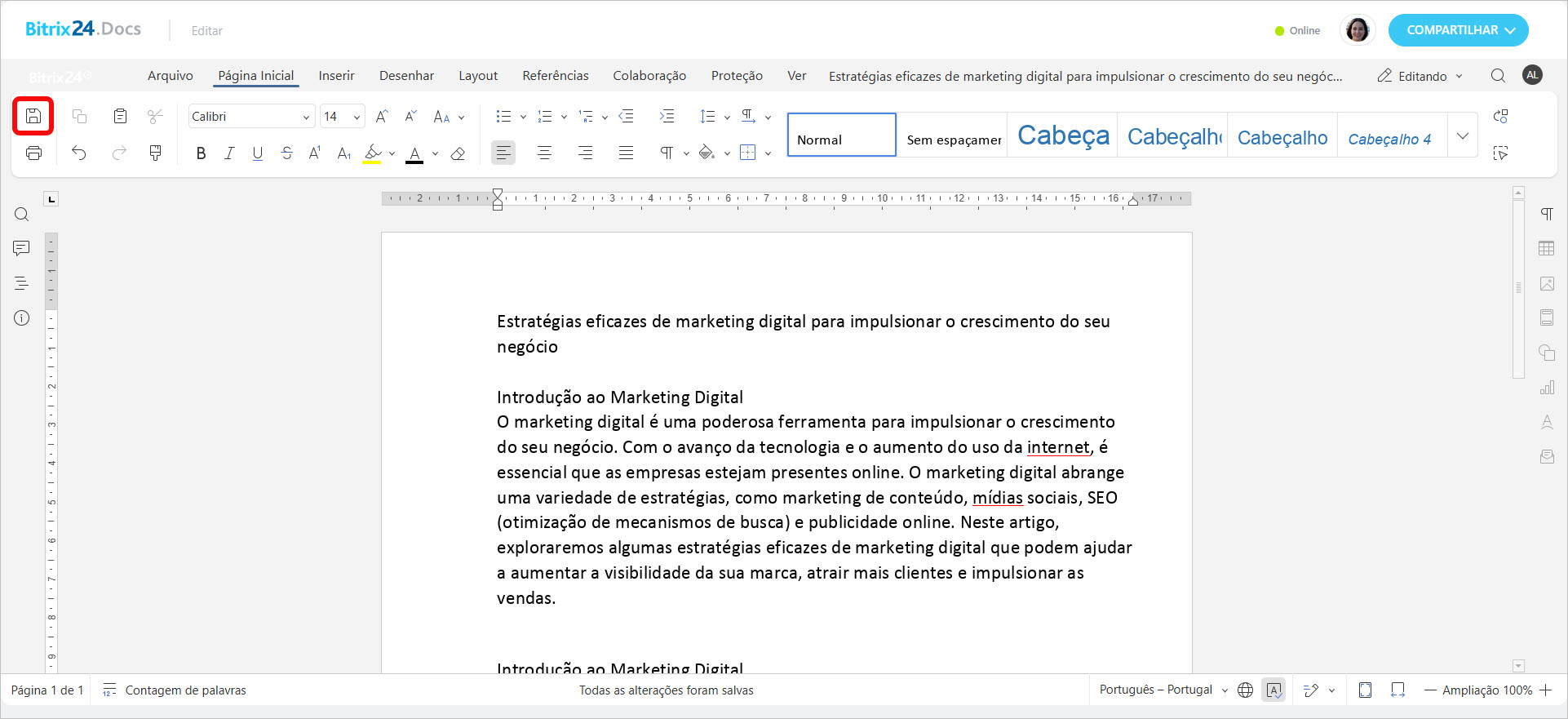The height and width of the screenshot is (719, 1568).
Task: Click the Increase indent icon
Action: click(x=667, y=116)
